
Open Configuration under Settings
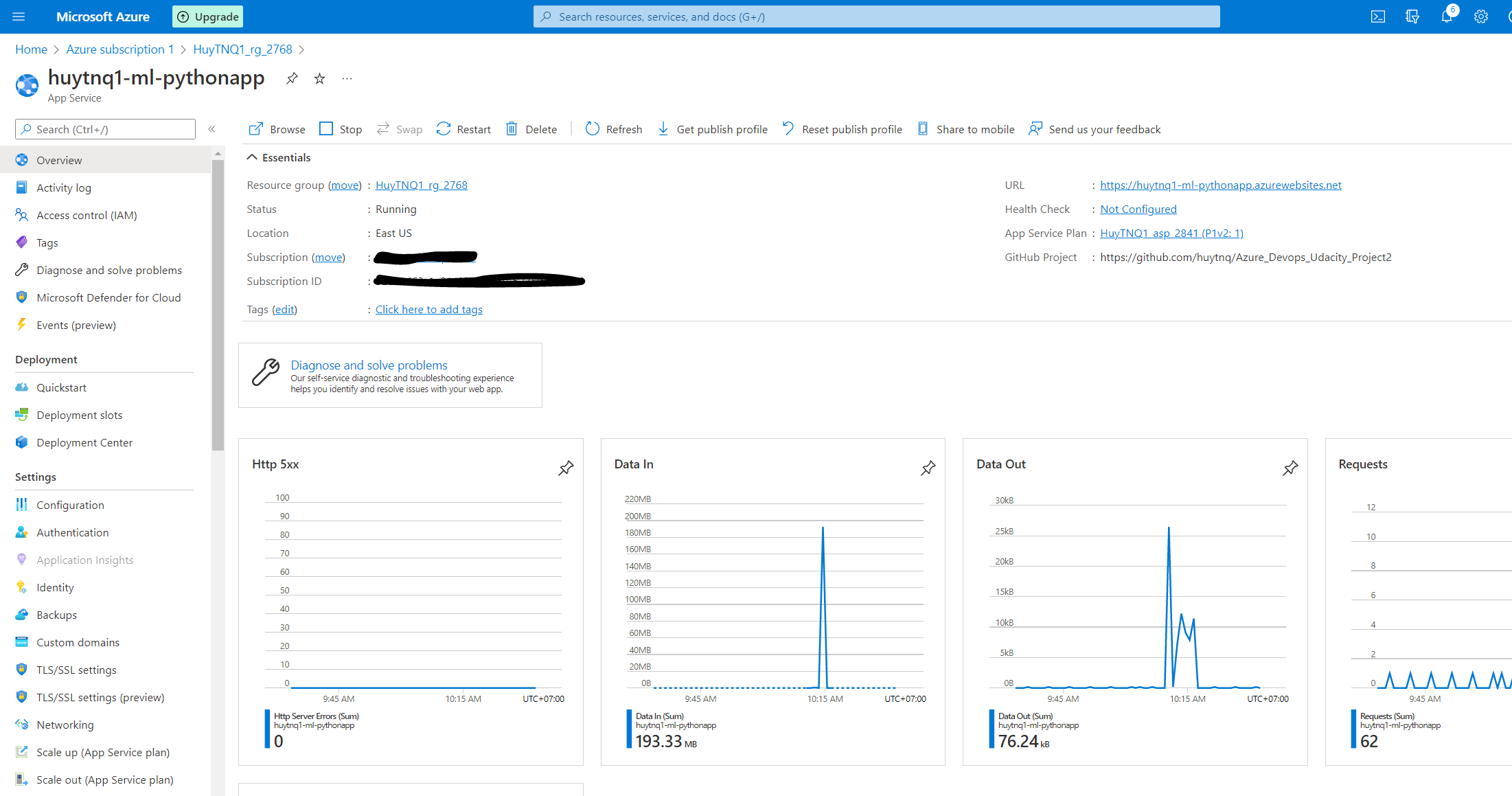70,505
